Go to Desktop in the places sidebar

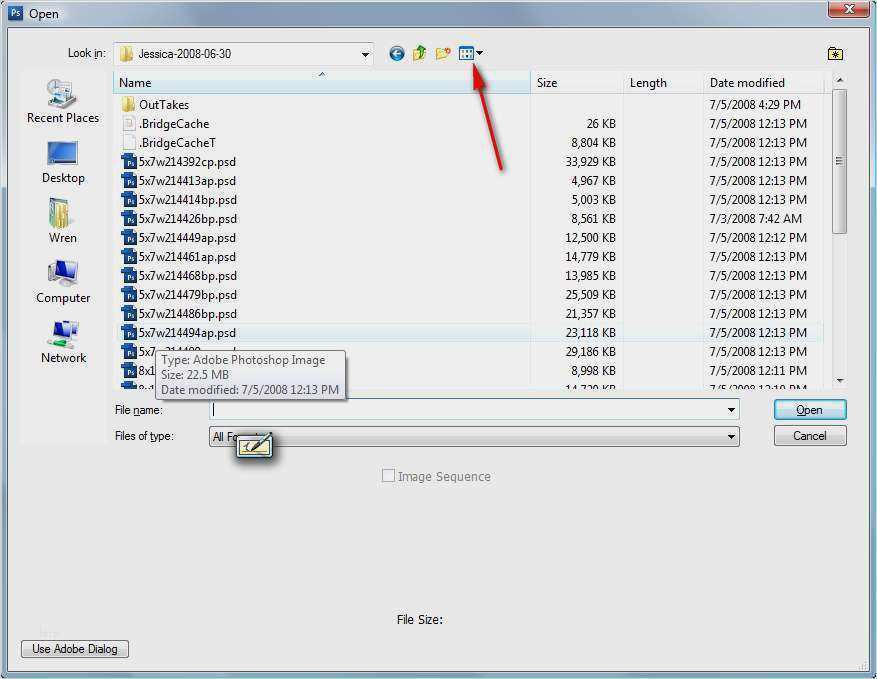(63, 162)
